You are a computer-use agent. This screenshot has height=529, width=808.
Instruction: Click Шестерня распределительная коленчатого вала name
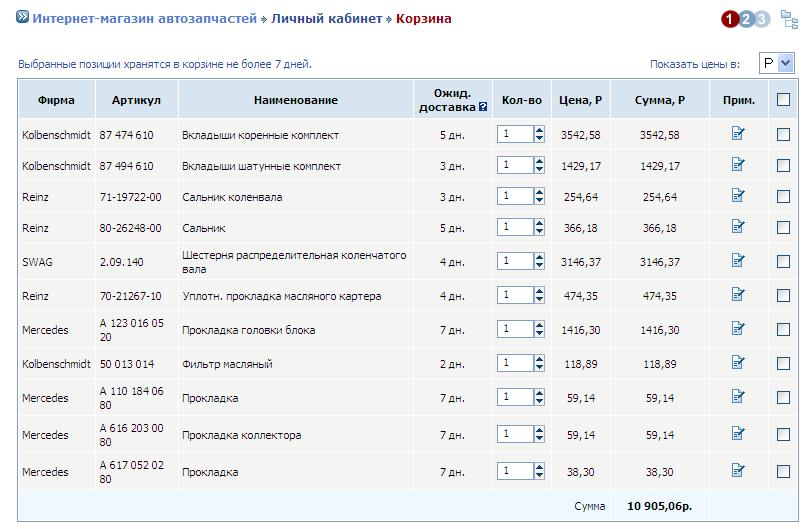(x=294, y=262)
